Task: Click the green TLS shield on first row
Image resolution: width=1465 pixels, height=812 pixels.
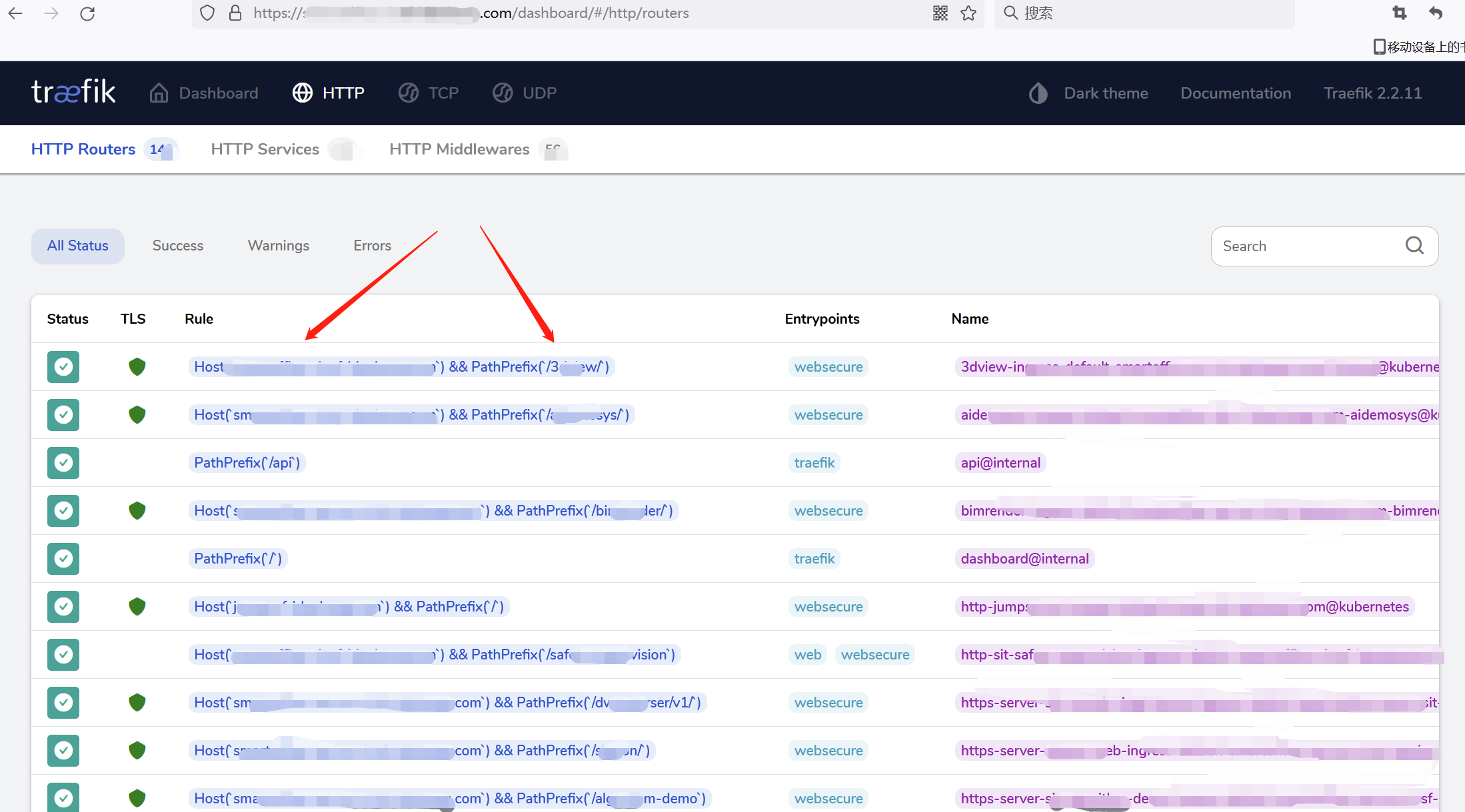Action: [137, 366]
